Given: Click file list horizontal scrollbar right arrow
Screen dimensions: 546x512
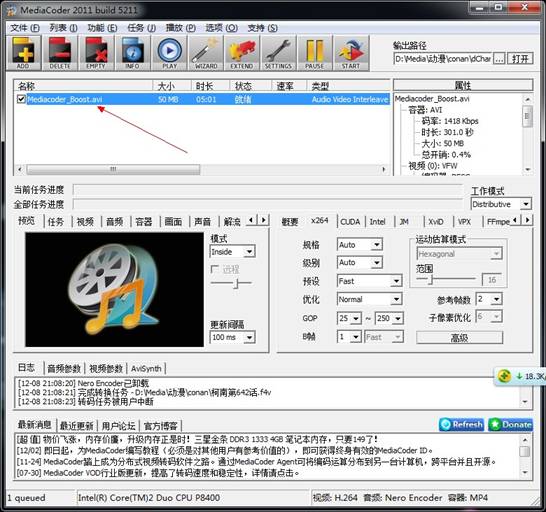Looking at the screenshot, I should 384,170.
